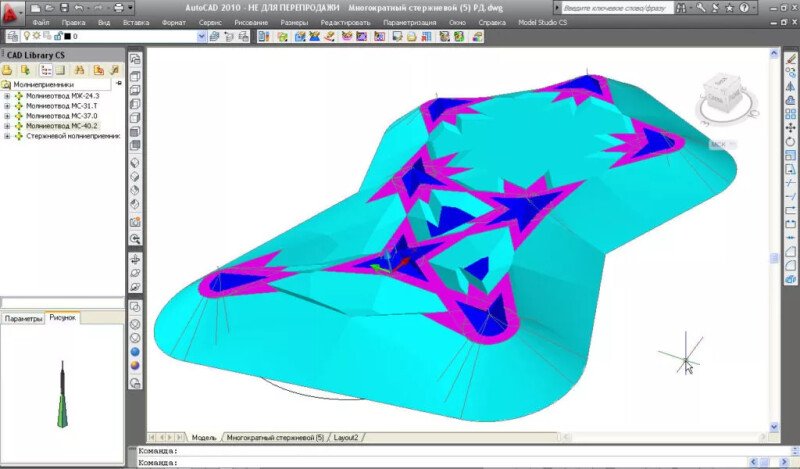
Task: Select the Молниеотвод МС-37.0 library item
Action: (62, 116)
